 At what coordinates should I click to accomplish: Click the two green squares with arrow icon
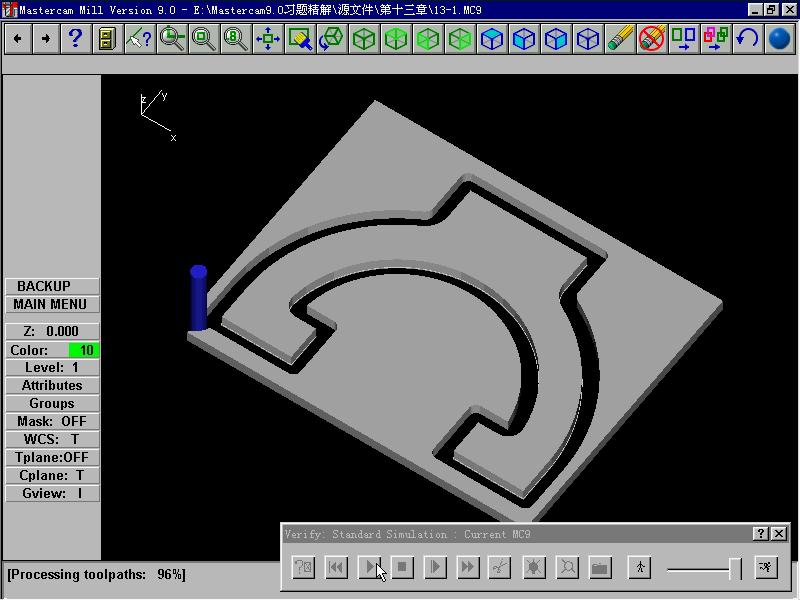(684, 38)
